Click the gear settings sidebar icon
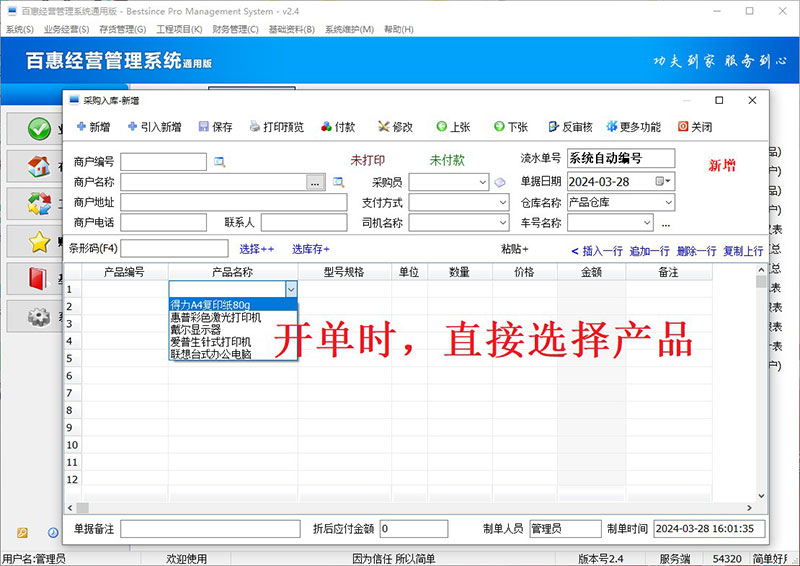Viewport: 800px width, 566px height. click(x=39, y=316)
